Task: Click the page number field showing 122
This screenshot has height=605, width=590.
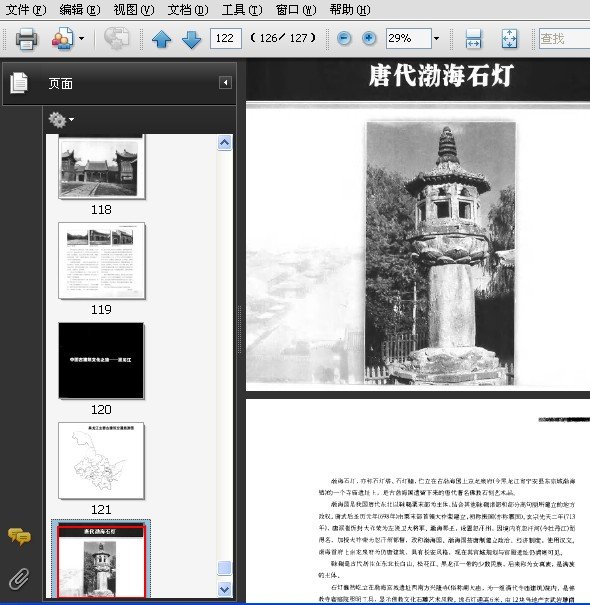Action: (226, 38)
